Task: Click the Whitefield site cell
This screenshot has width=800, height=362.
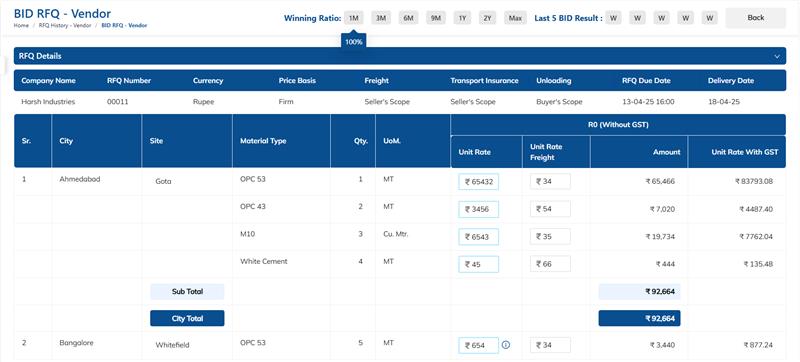Action: (172, 345)
